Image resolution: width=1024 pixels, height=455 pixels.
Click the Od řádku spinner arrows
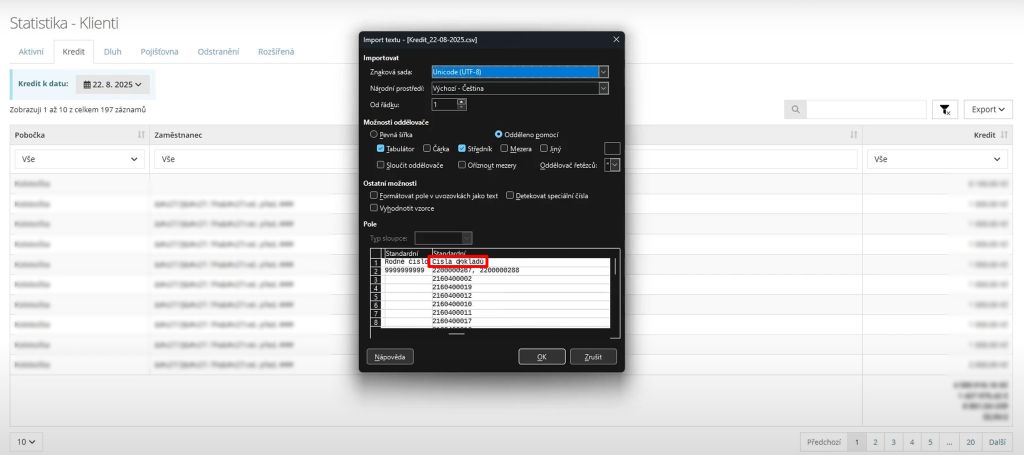click(x=462, y=104)
